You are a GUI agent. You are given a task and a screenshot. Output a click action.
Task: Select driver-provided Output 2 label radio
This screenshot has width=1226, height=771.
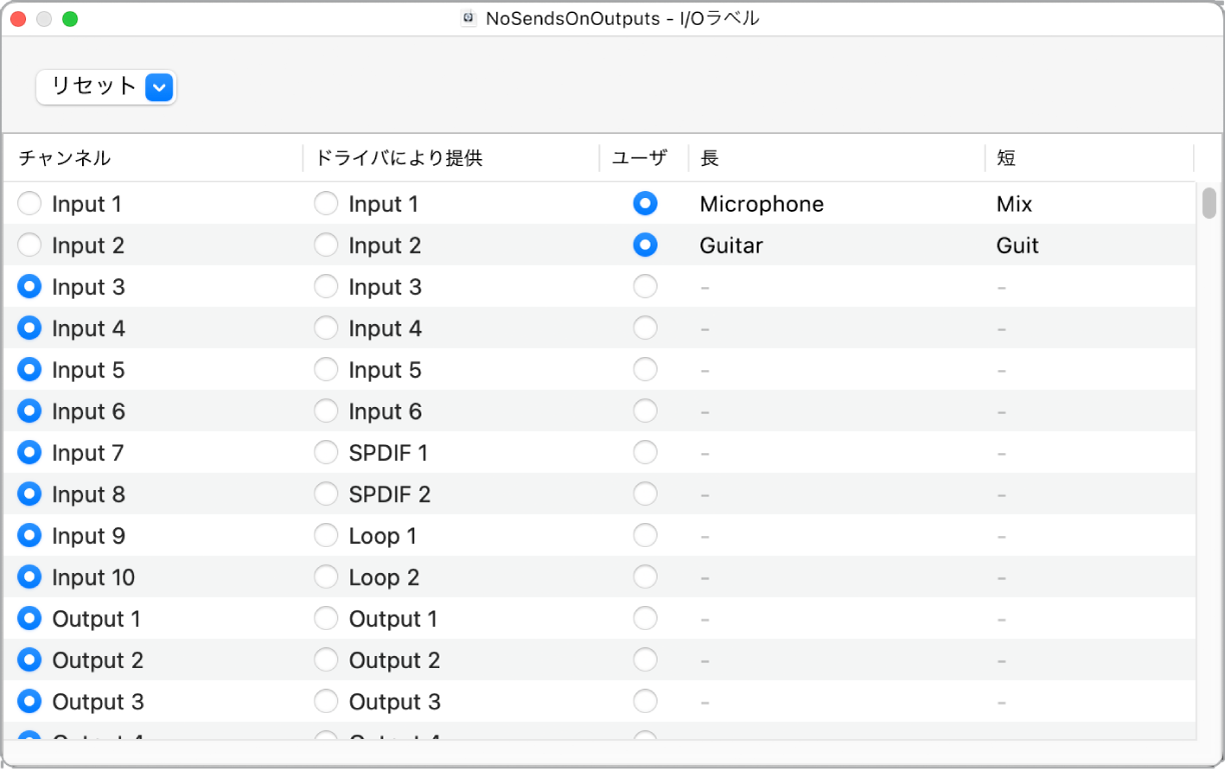coord(326,660)
